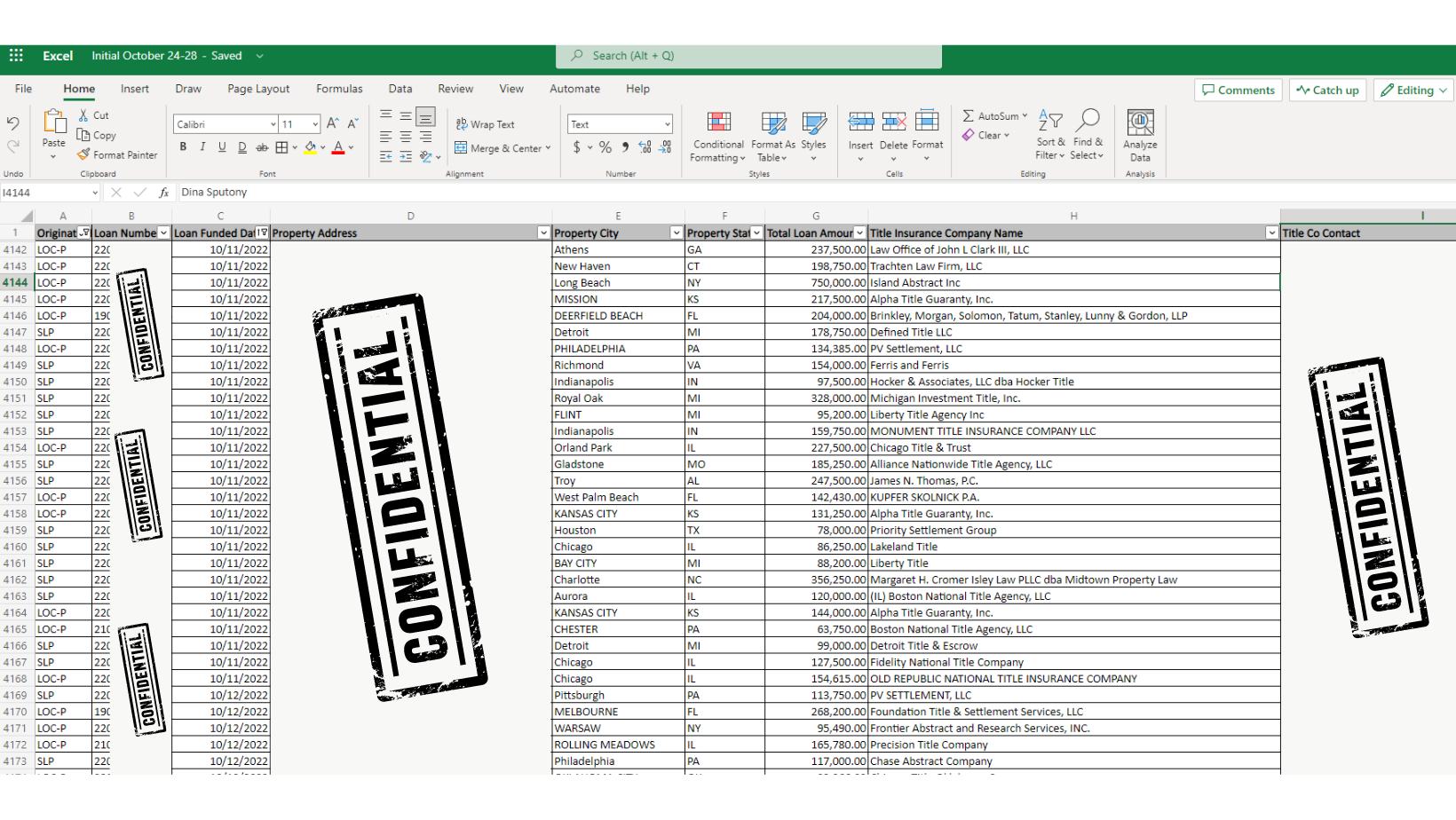
Task: Open the app launcher waffle icon
Action: point(16,55)
